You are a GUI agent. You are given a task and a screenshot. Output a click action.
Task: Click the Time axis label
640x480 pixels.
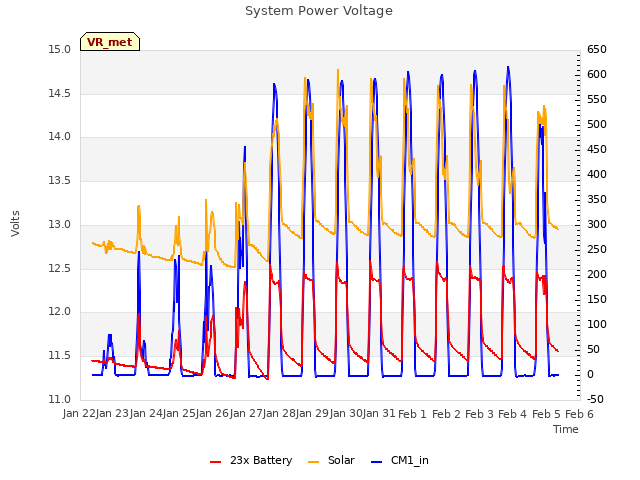(x=566, y=429)
